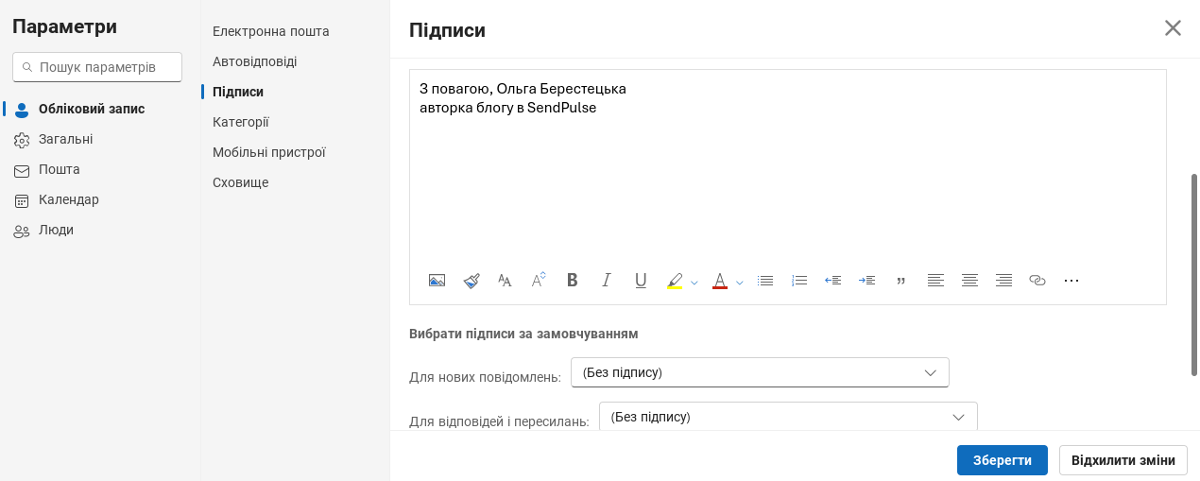Insert a bulleted list
This screenshot has height=481, width=1200.
coord(766,281)
